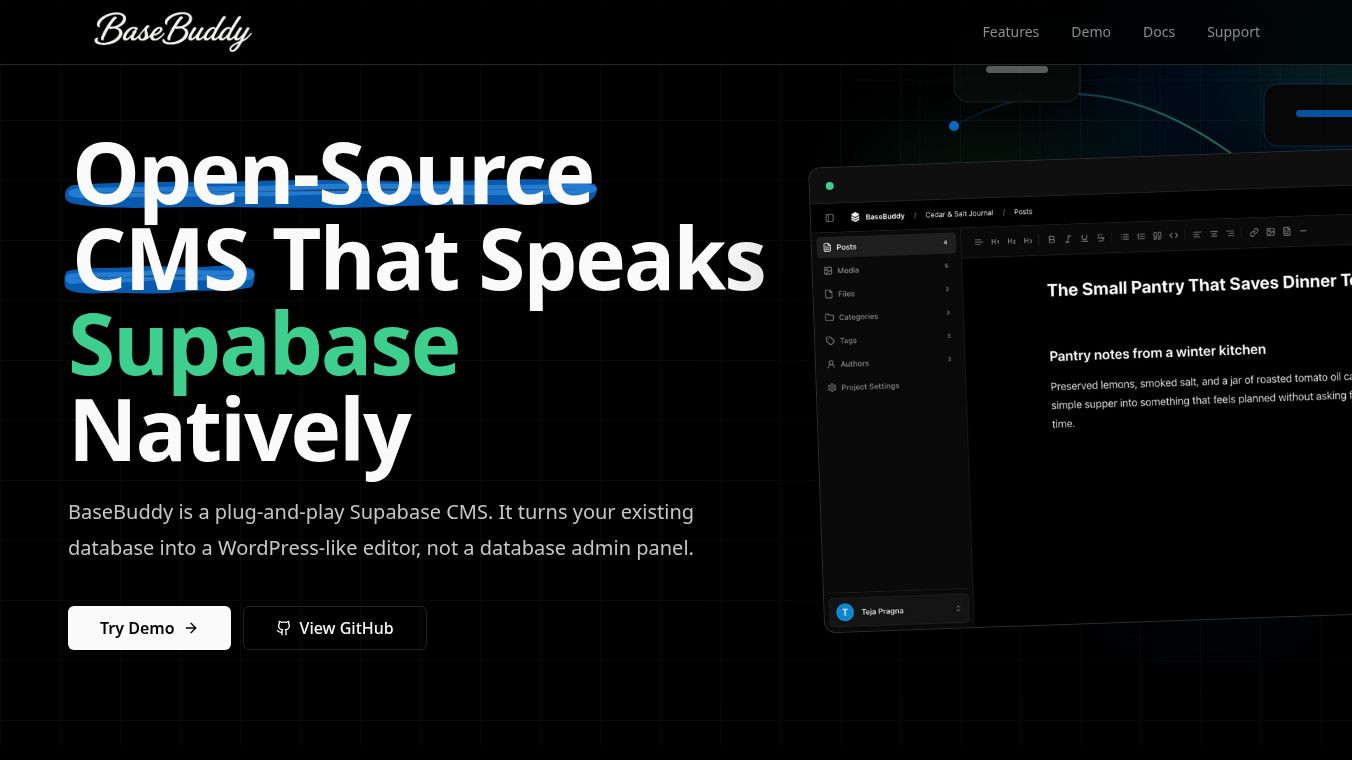Viewport: 1352px width, 760px height.
Task: Select the Posts breadcrumb
Action: 1023,212
